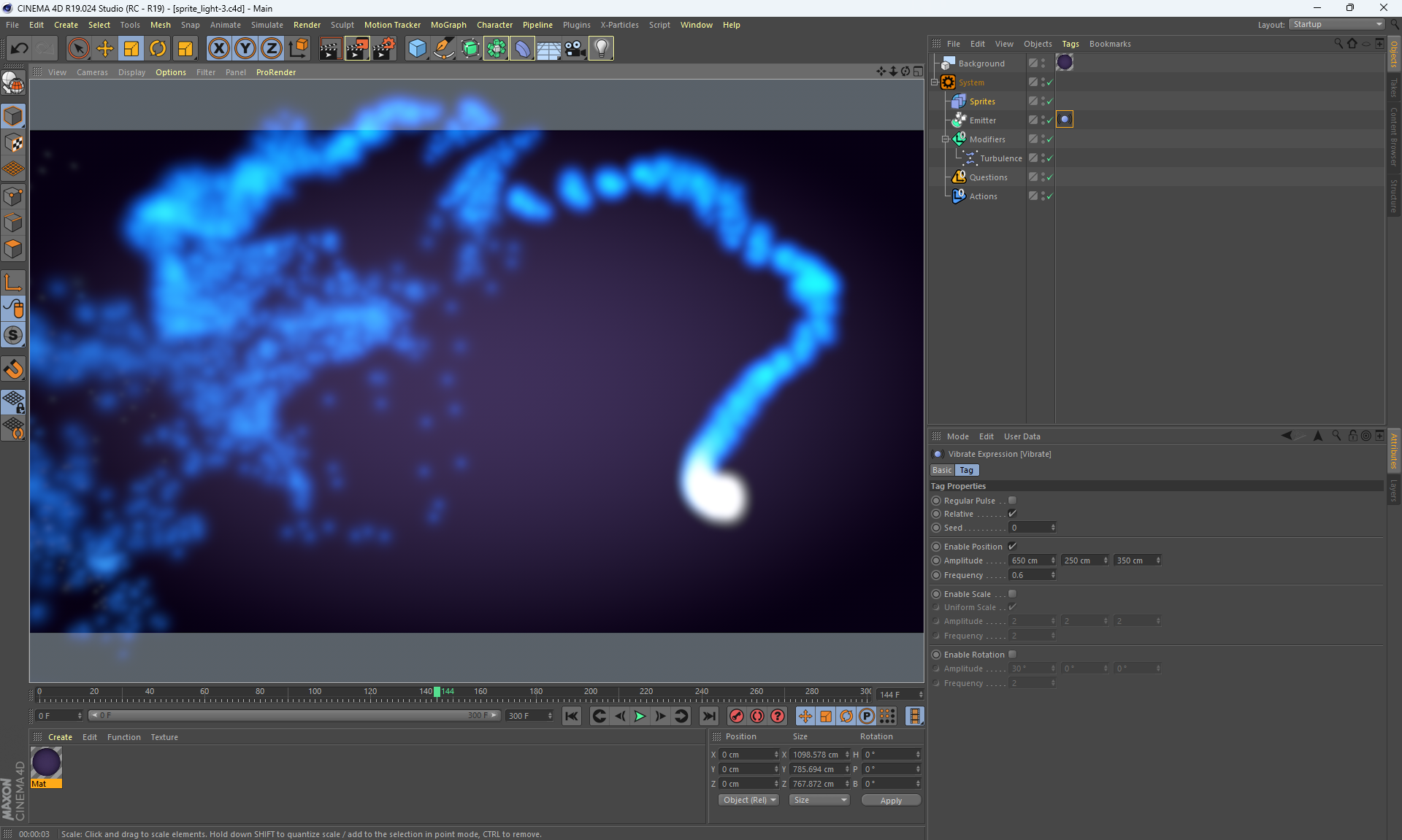The height and width of the screenshot is (840, 1402).
Task: Open the Object (Rel) dropdown
Action: tap(748, 800)
